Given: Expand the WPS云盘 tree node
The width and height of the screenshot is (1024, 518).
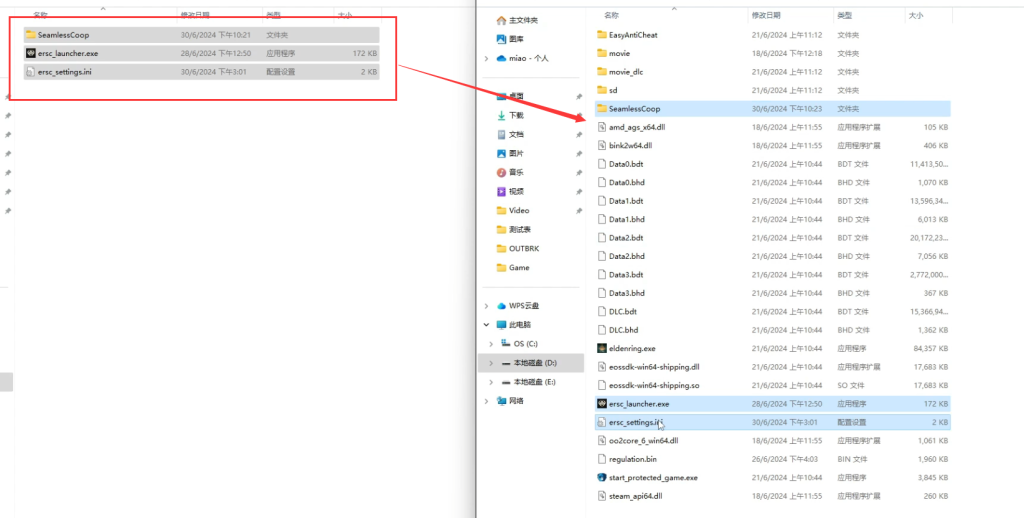Looking at the screenshot, I should (x=487, y=306).
